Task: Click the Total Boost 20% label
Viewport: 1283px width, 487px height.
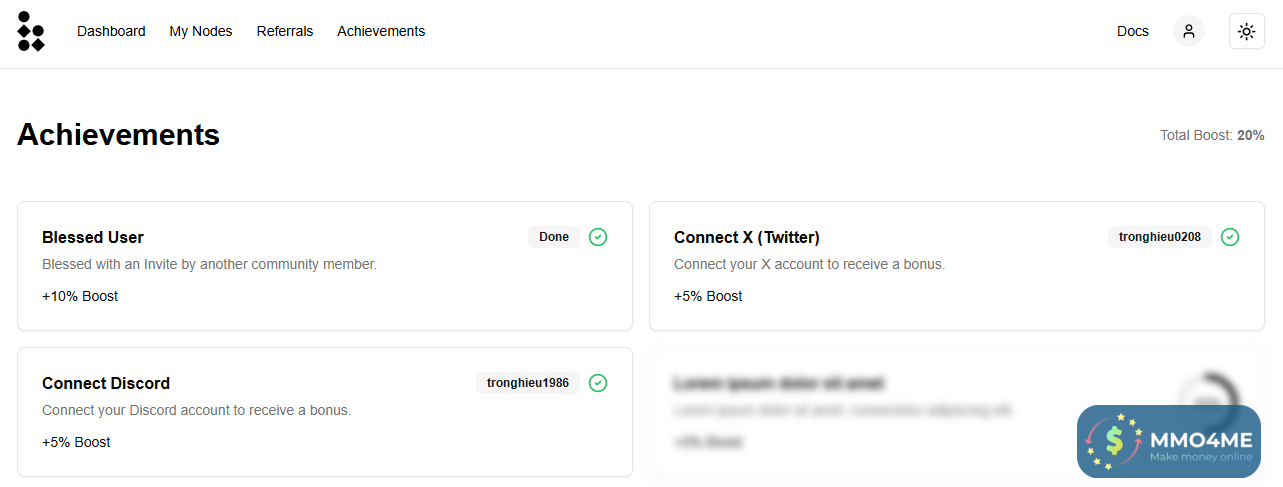Action: (x=1212, y=135)
